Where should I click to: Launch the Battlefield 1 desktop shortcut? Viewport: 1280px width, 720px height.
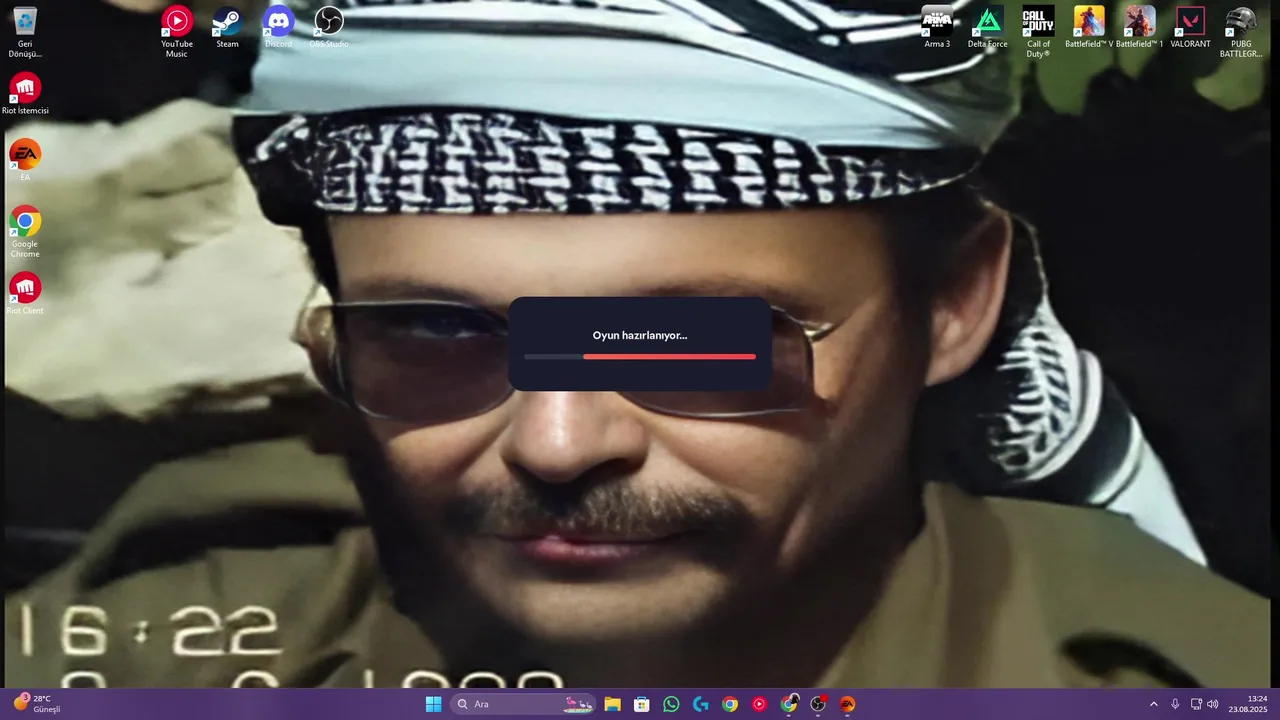point(1140,28)
